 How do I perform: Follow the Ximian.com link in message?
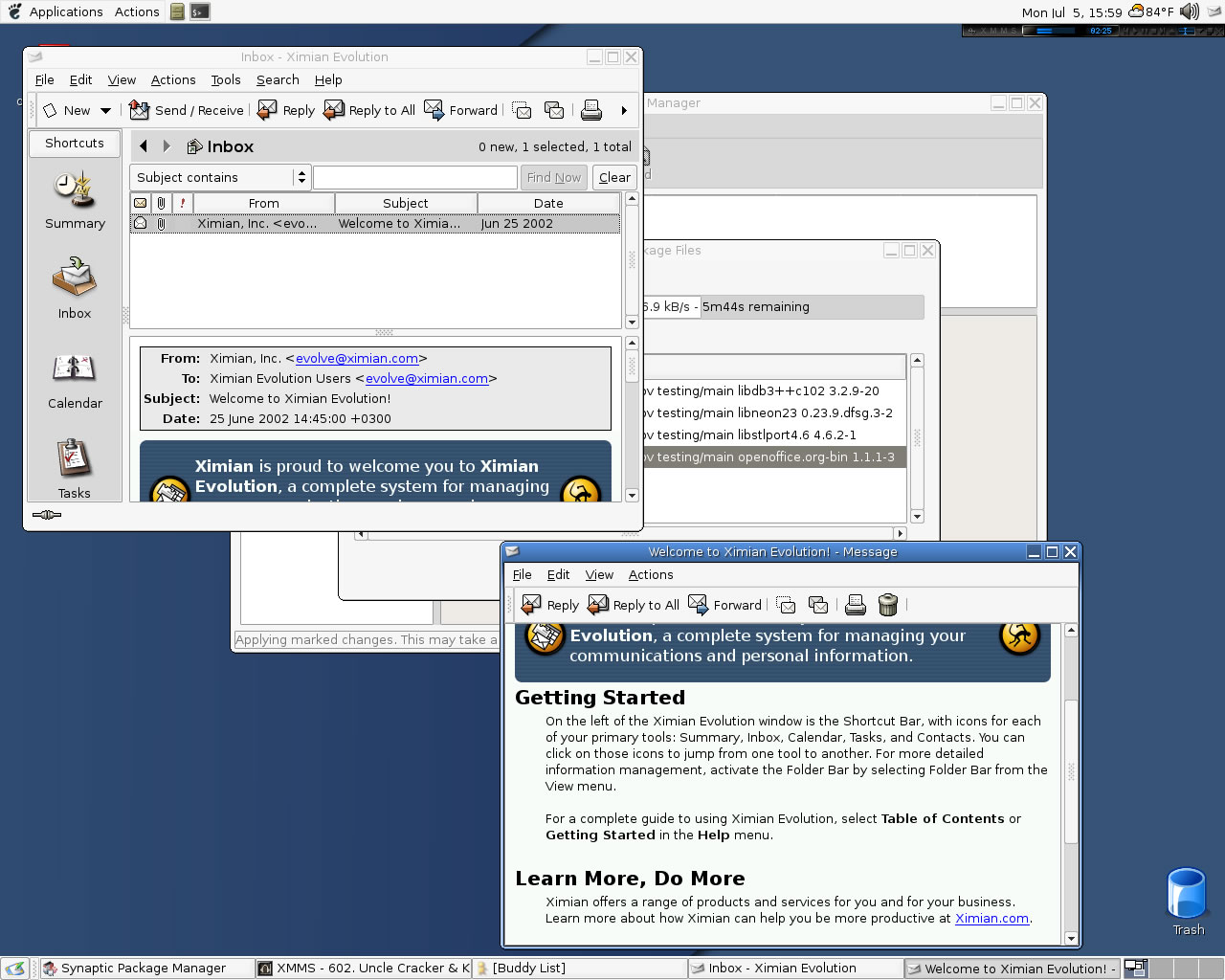tap(991, 918)
